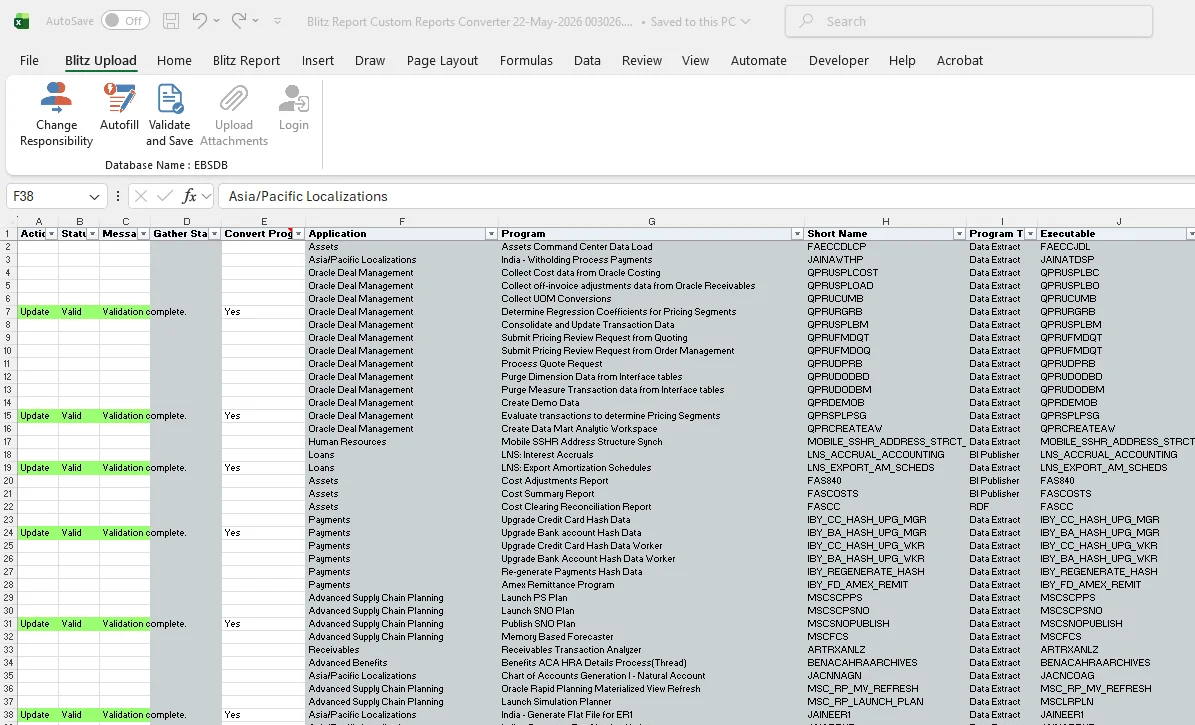The image size is (1195, 725).
Task: Open the Redo history dropdown arrow
Action: 255,21
